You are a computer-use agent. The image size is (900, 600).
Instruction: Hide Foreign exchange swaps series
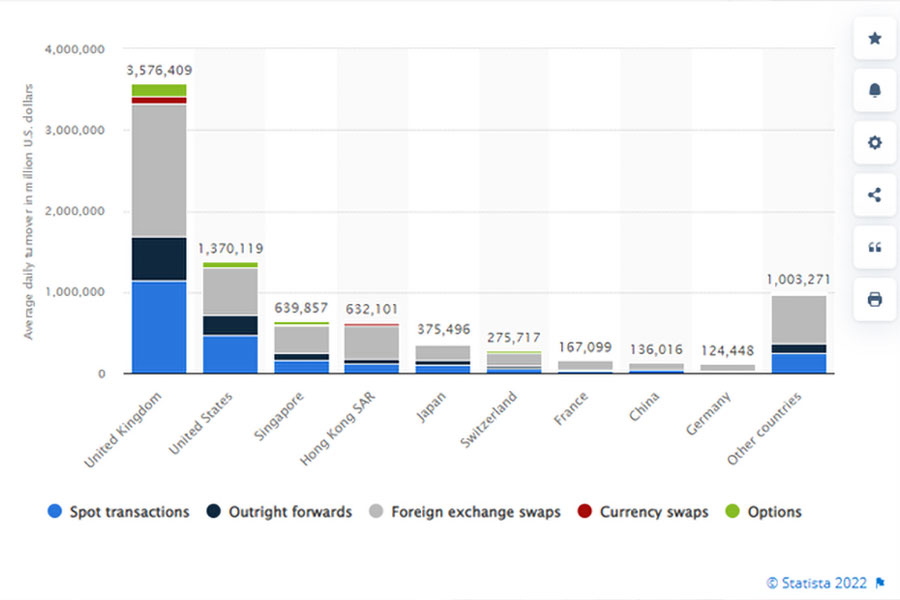tap(467, 511)
